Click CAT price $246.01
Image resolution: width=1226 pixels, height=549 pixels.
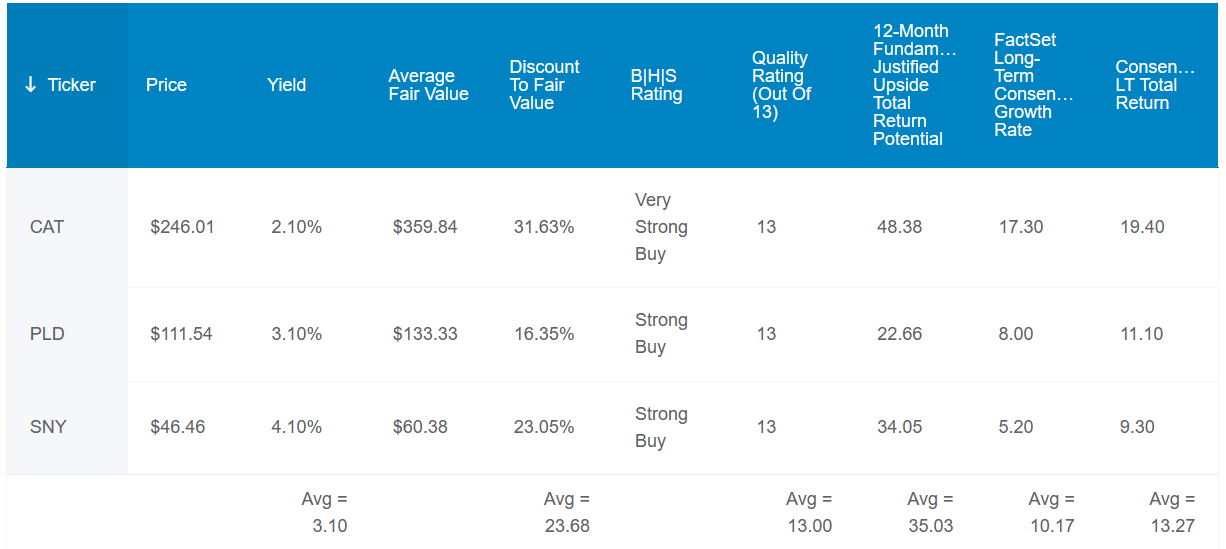pyautogui.click(x=182, y=227)
